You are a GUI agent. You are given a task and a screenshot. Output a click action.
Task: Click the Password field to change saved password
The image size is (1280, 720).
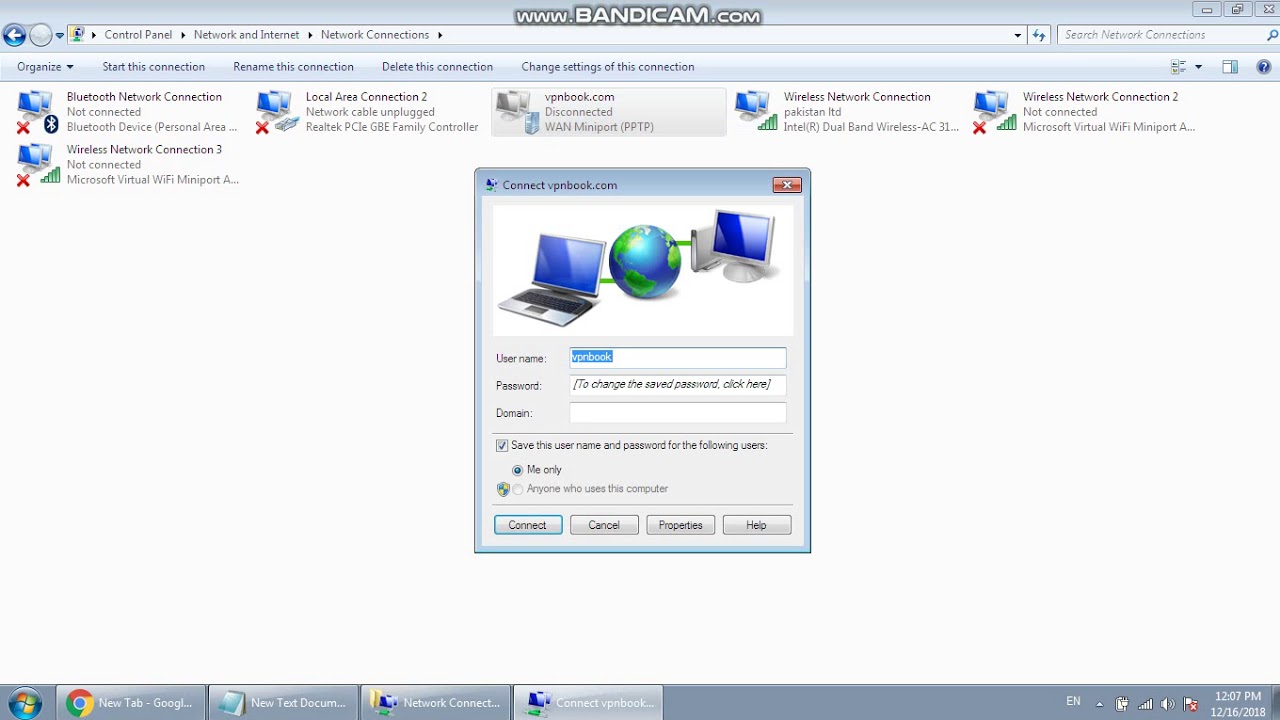[678, 385]
